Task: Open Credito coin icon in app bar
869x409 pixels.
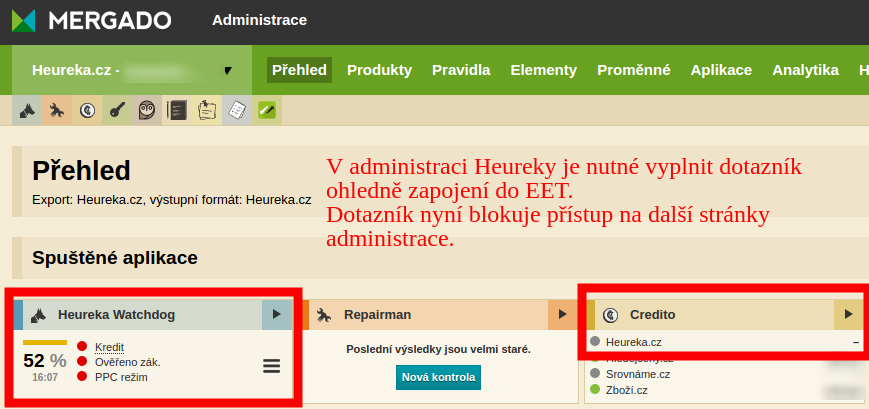Action: (86, 110)
